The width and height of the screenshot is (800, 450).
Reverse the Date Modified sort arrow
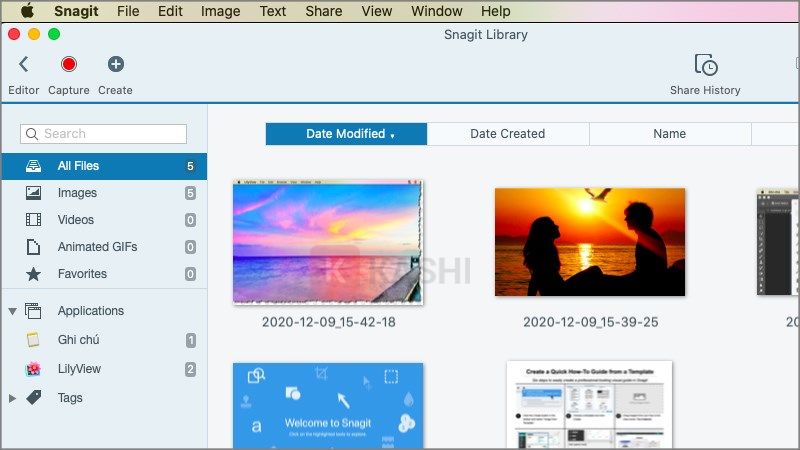point(392,135)
